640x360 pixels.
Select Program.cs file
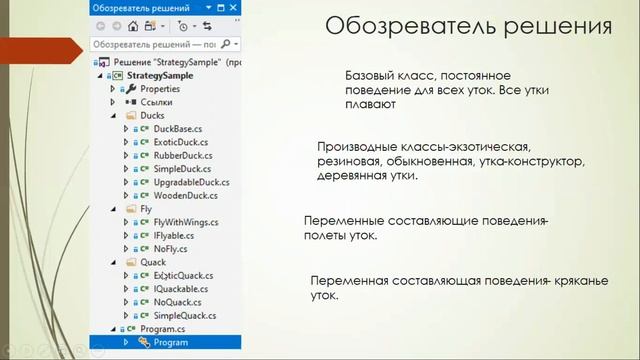162,329
